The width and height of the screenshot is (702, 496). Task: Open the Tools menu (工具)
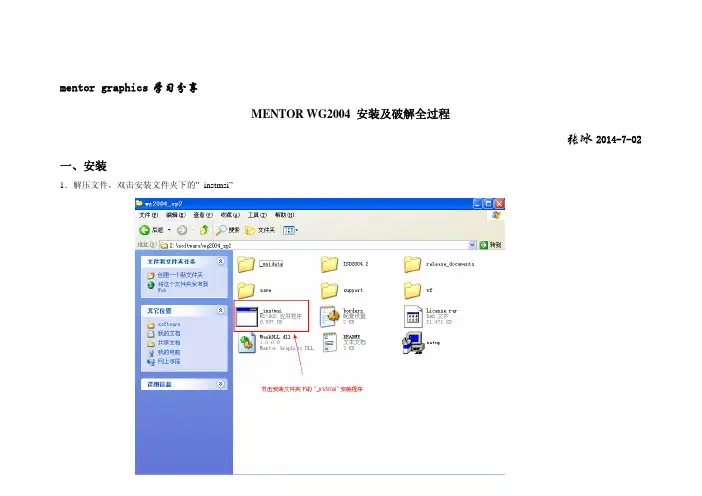[x=253, y=214]
